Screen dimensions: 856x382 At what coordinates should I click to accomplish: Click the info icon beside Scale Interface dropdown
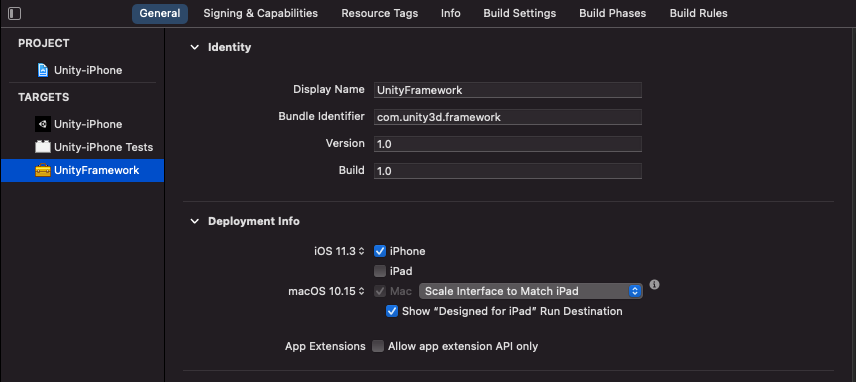coord(655,285)
